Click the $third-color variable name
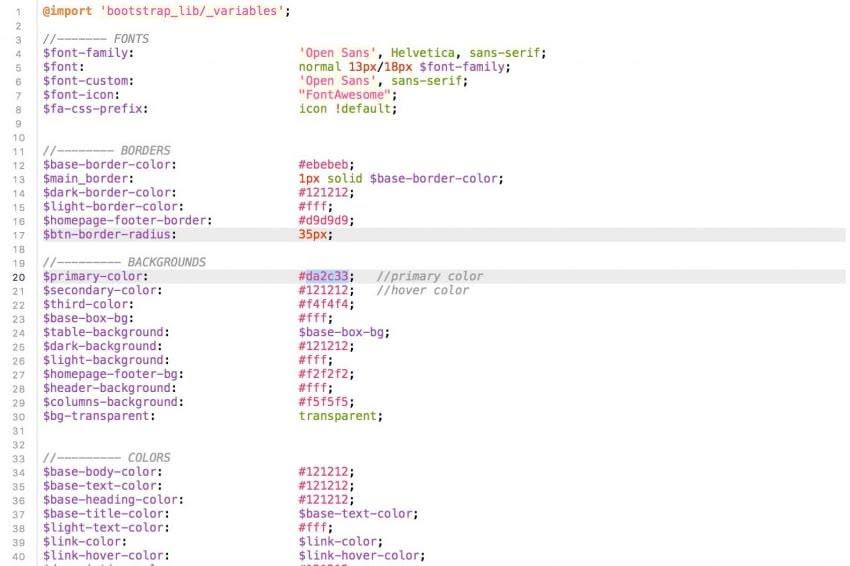850x566 pixels. point(88,305)
